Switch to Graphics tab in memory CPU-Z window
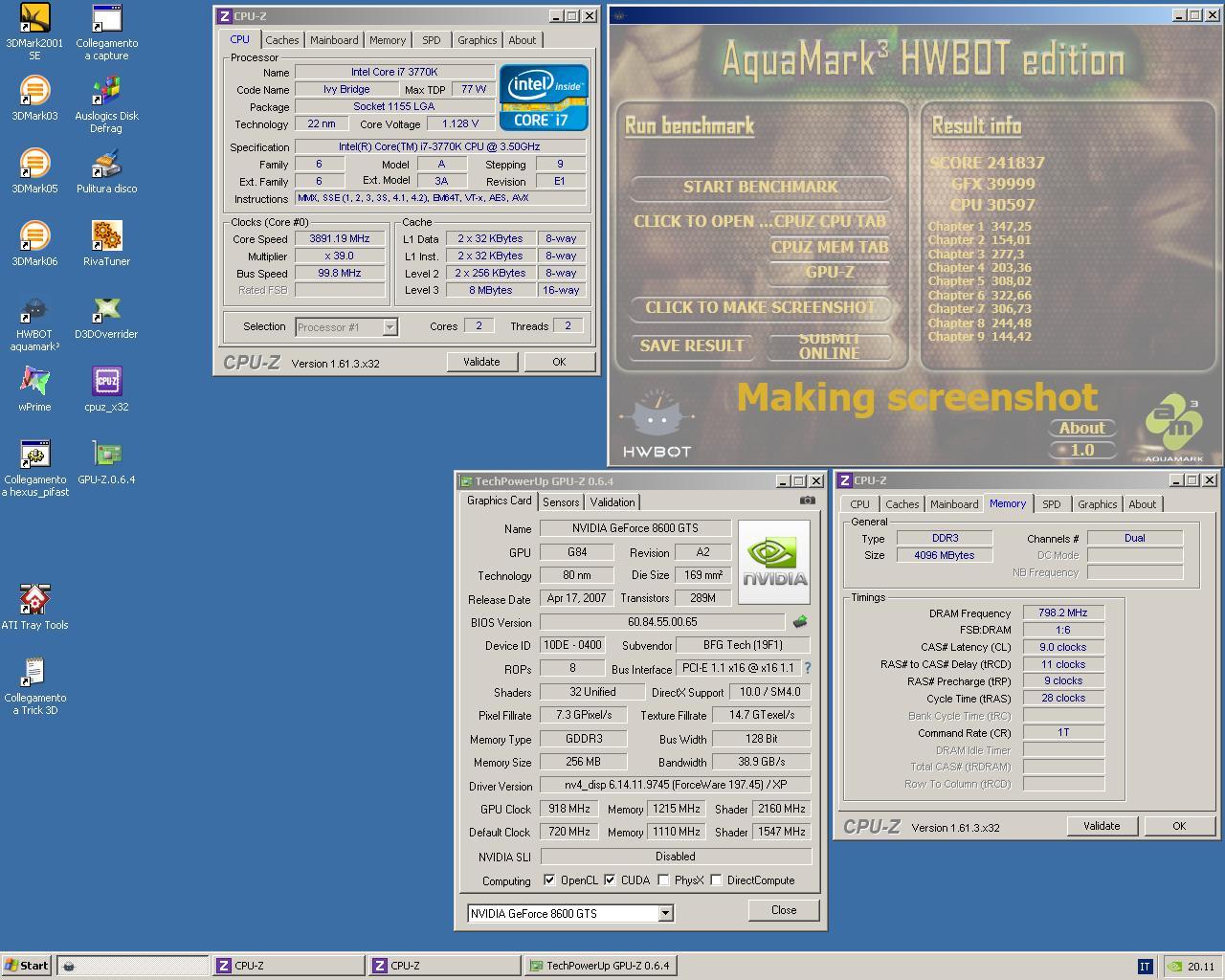The image size is (1225, 980). tap(1097, 504)
